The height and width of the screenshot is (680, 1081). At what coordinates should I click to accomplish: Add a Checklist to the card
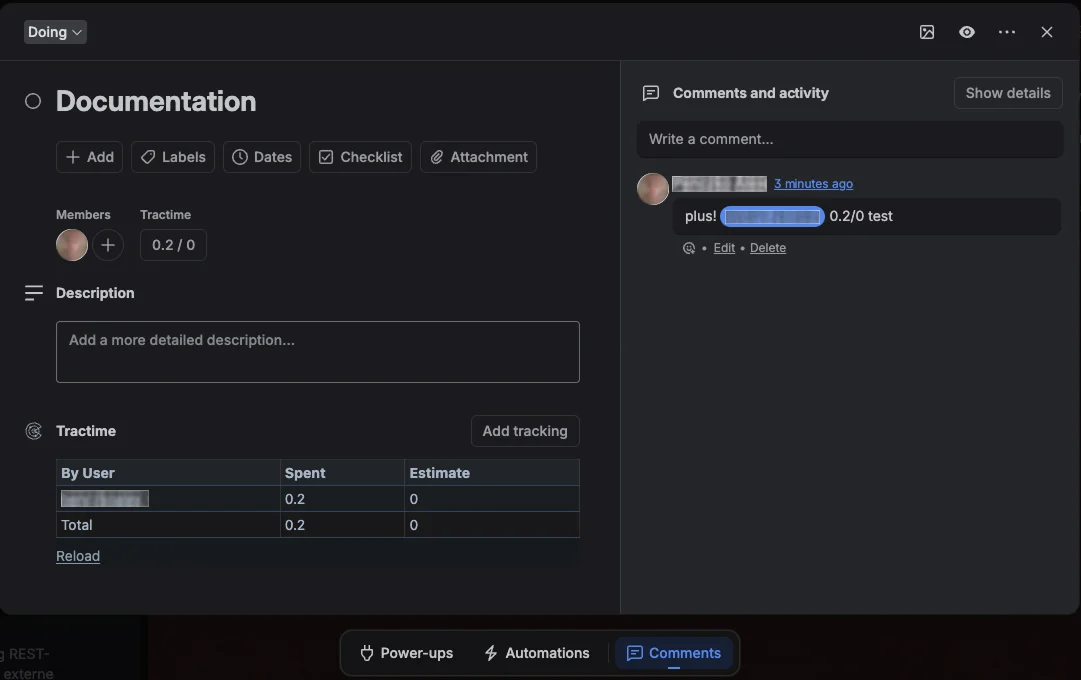click(x=361, y=157)
